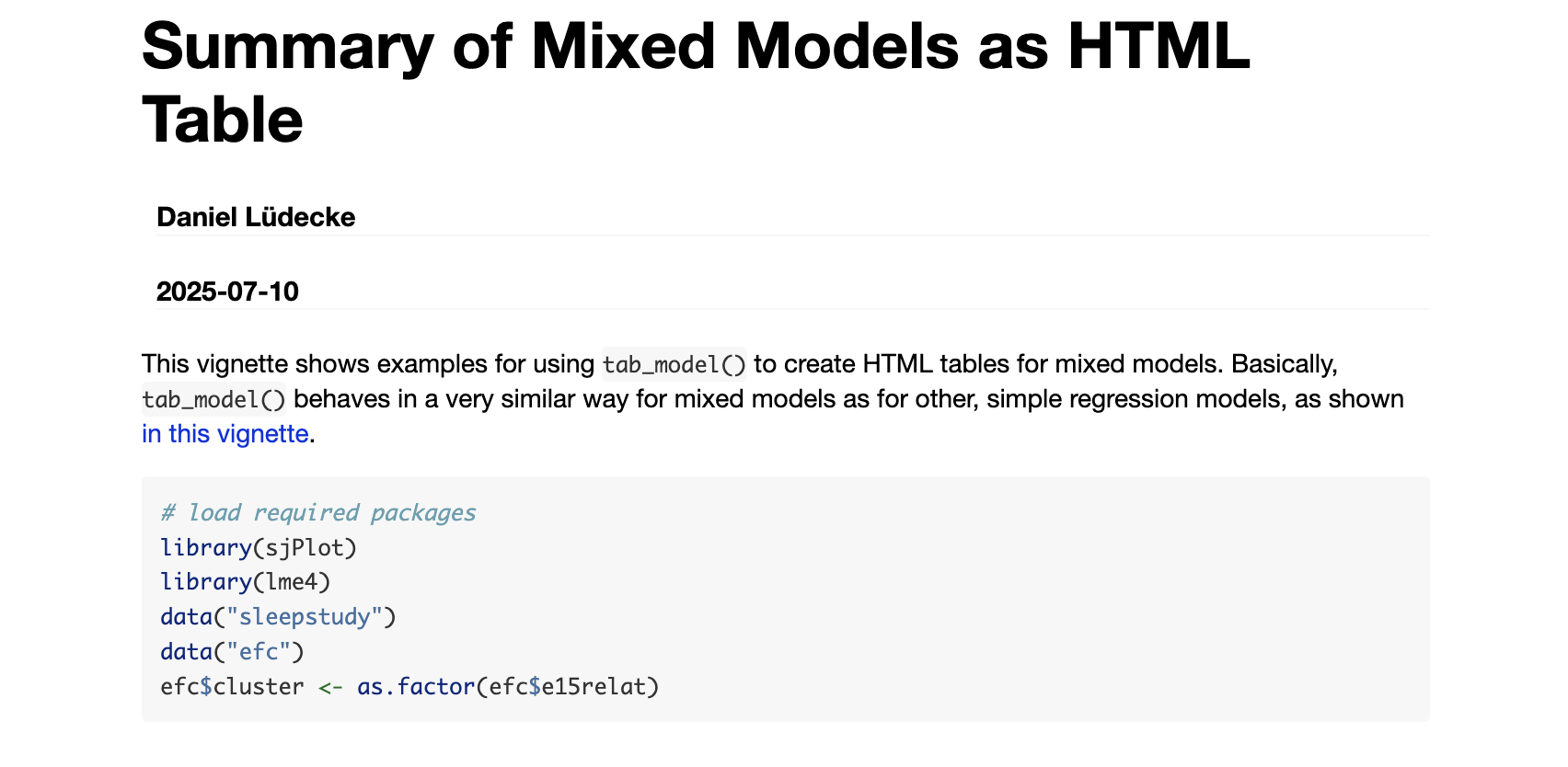Click the 'HTML' word in the title

pyautogui.click(x=1158, y=46)
